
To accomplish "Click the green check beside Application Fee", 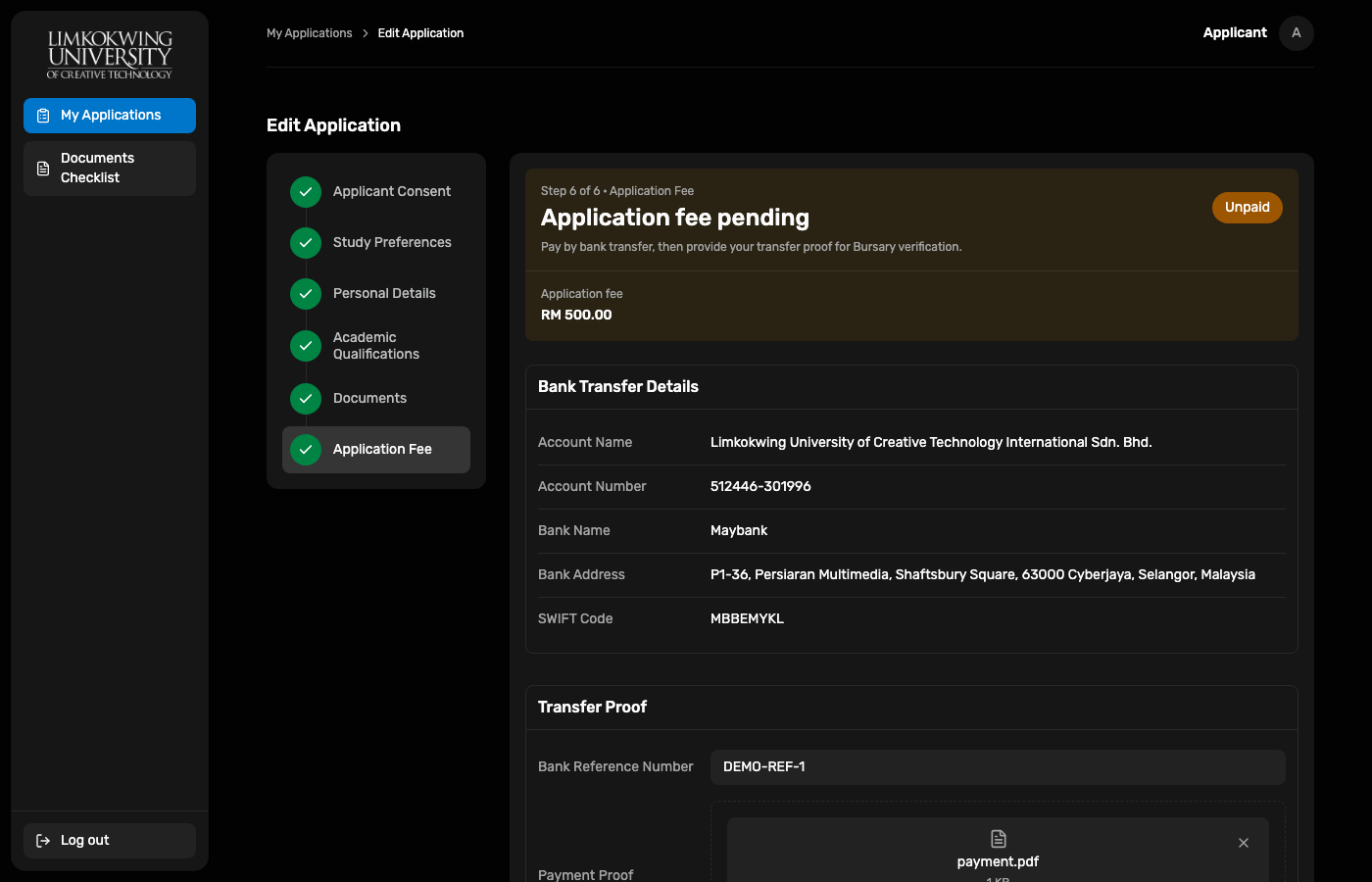I will click(x=306, y=450).
